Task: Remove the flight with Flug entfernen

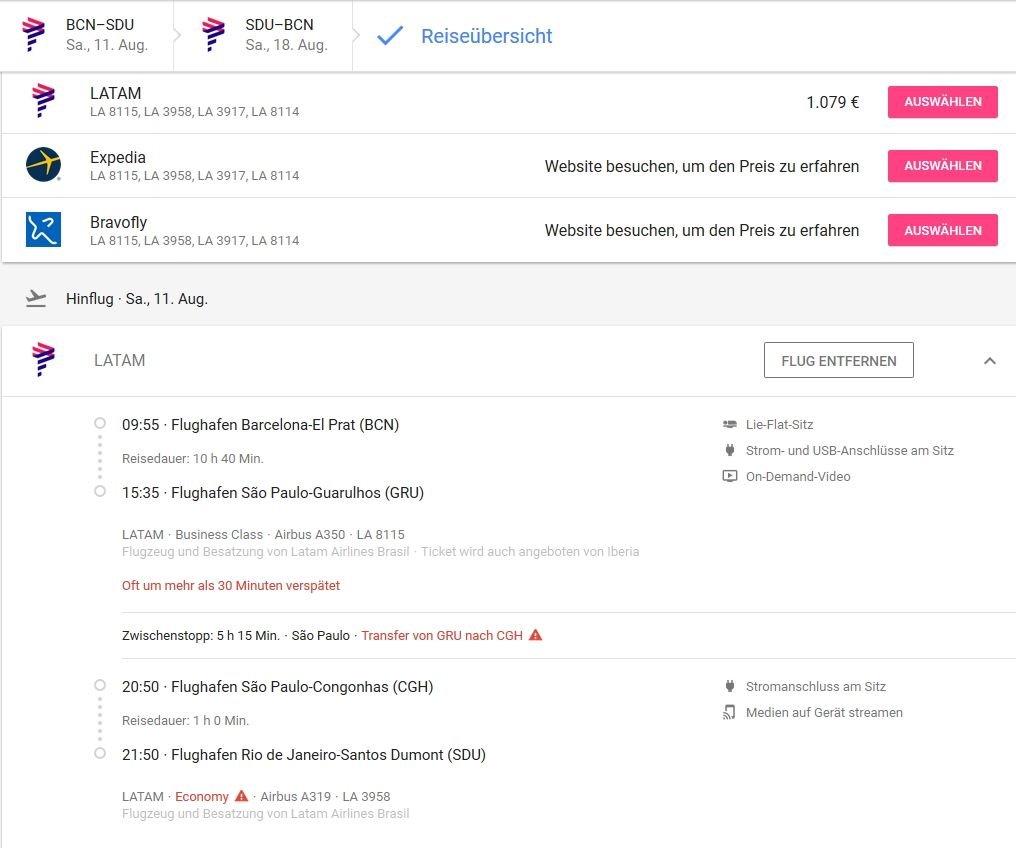Action: click(x=838, y=360)
